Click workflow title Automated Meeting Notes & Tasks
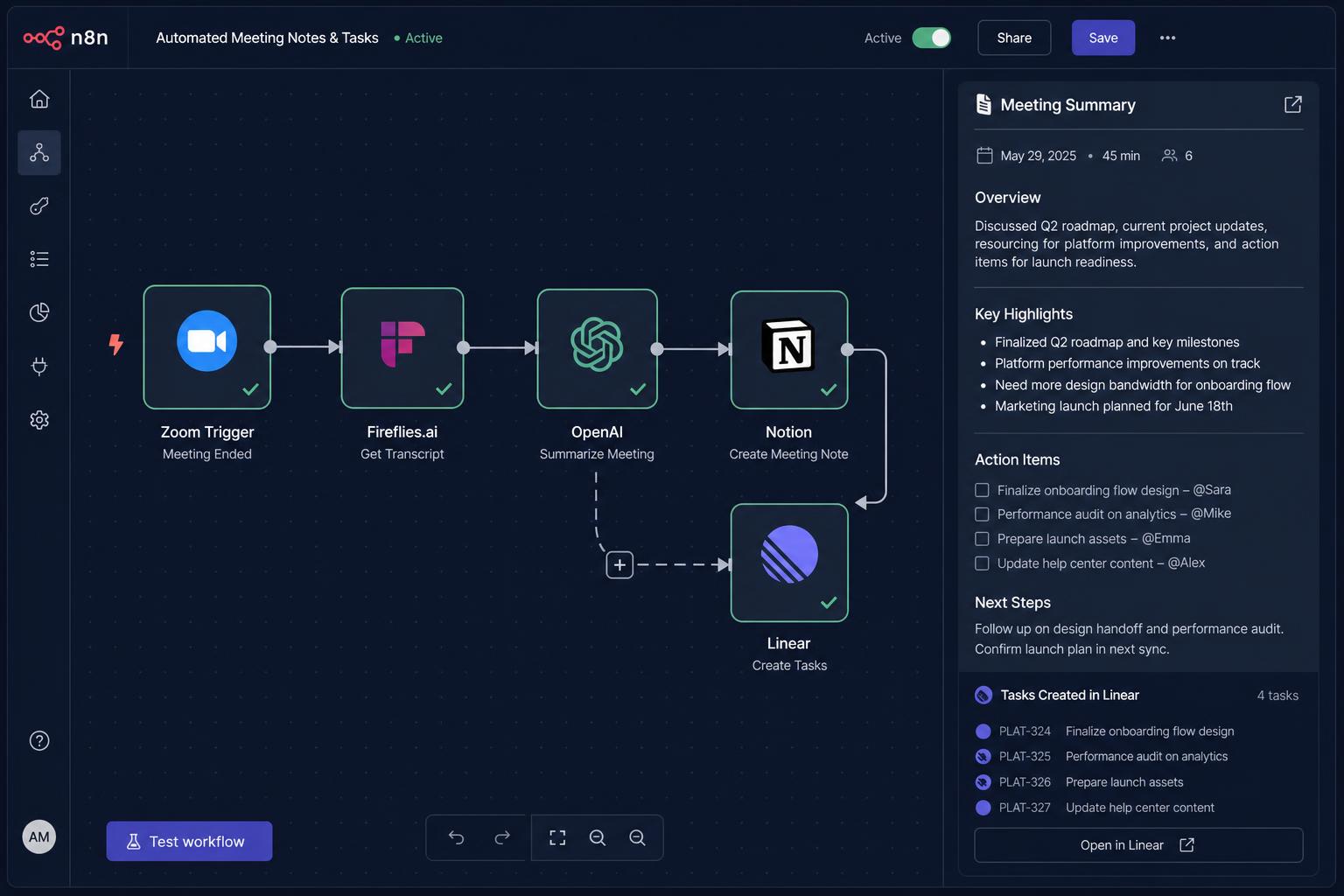Screen dimensions: 1344x896 [267, 38]
